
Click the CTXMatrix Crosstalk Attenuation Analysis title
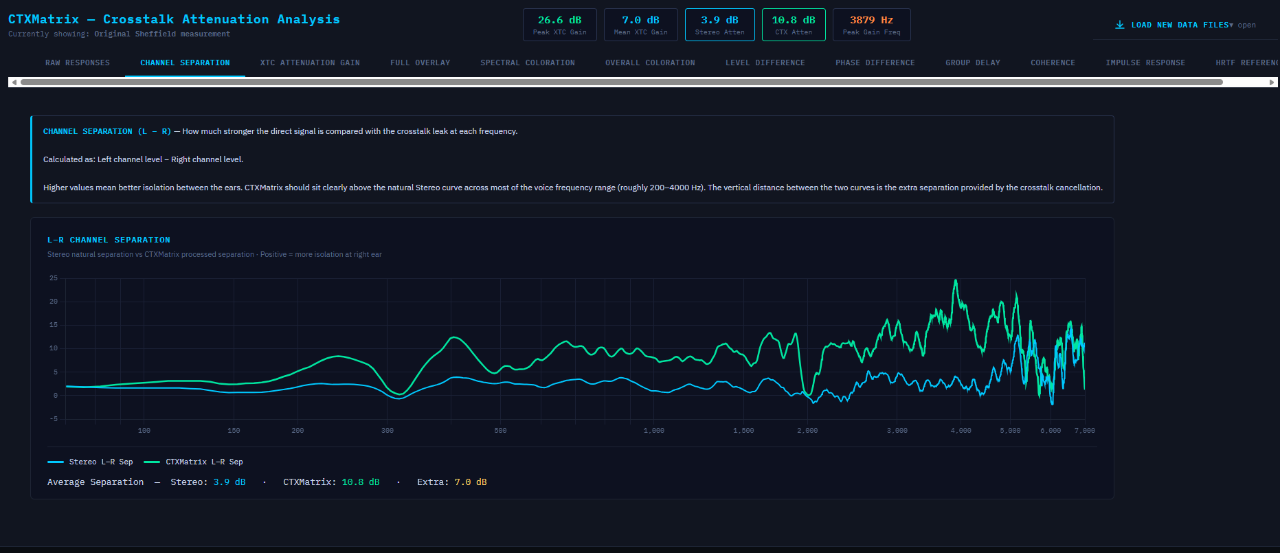(174, 19)
